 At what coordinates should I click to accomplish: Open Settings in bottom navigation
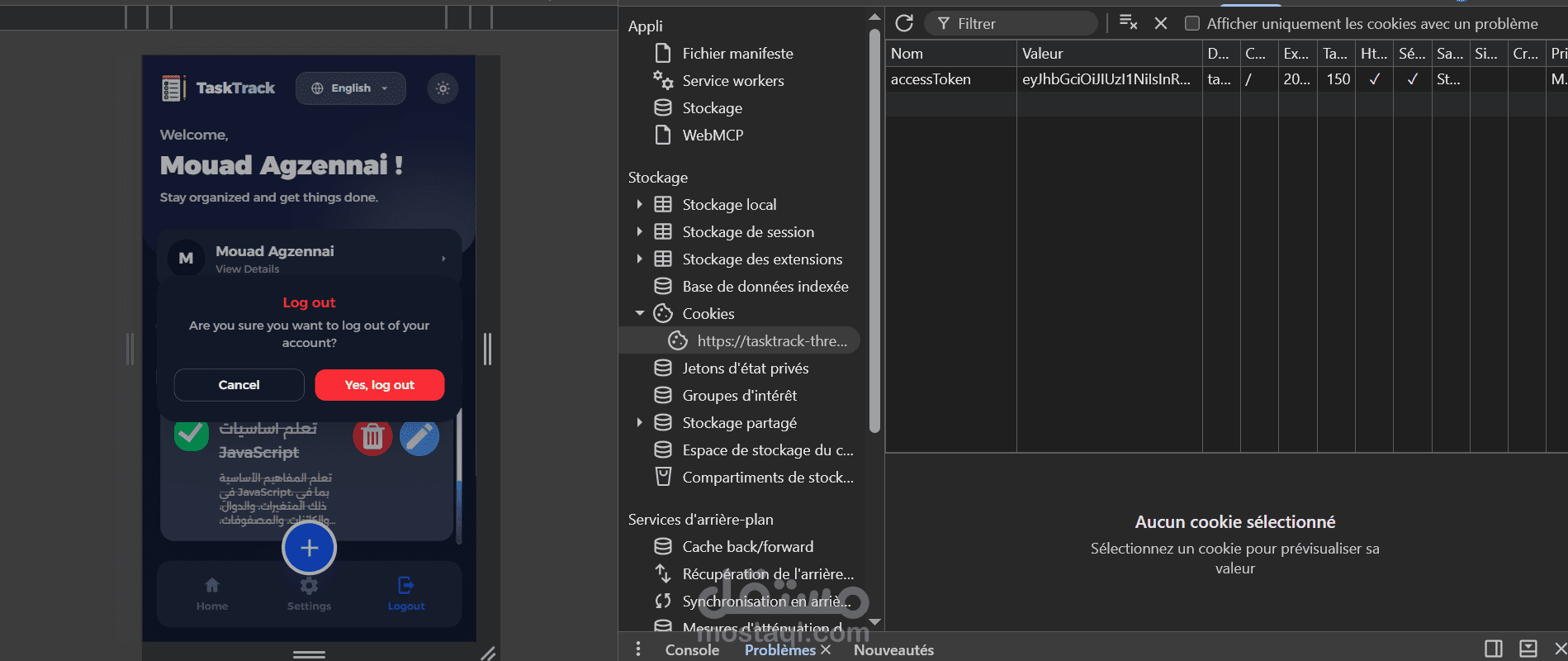[x=309, y=594]
